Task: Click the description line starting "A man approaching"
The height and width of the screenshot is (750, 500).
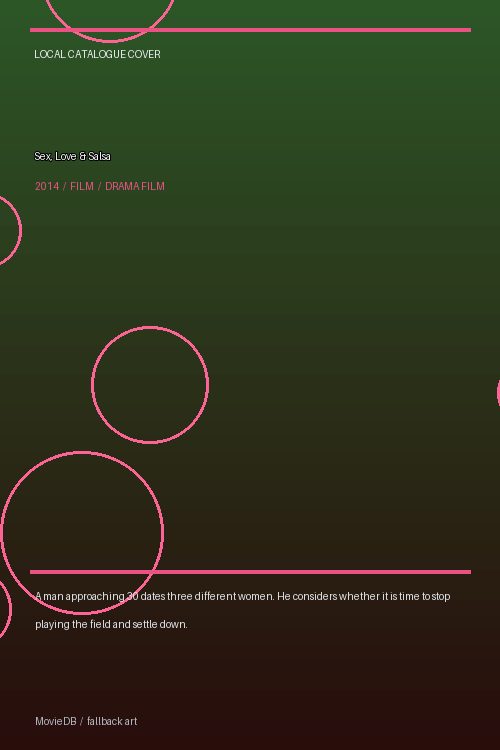Action: tap(243, 596)
